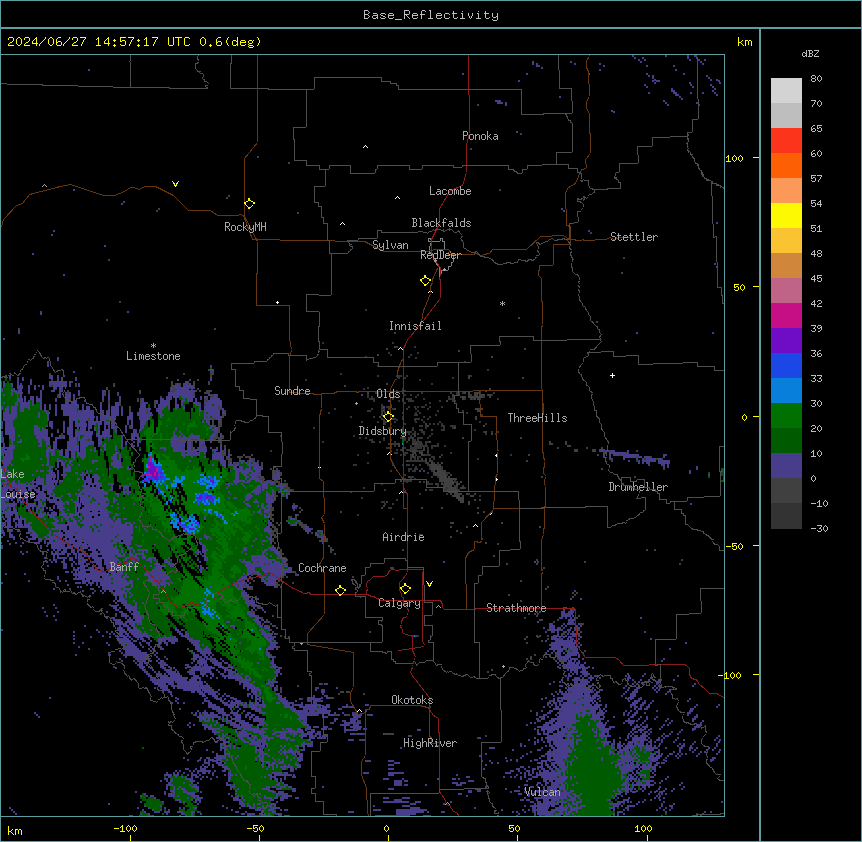Click the yellow V marker northwest of RockyMH

click(175, 184)
